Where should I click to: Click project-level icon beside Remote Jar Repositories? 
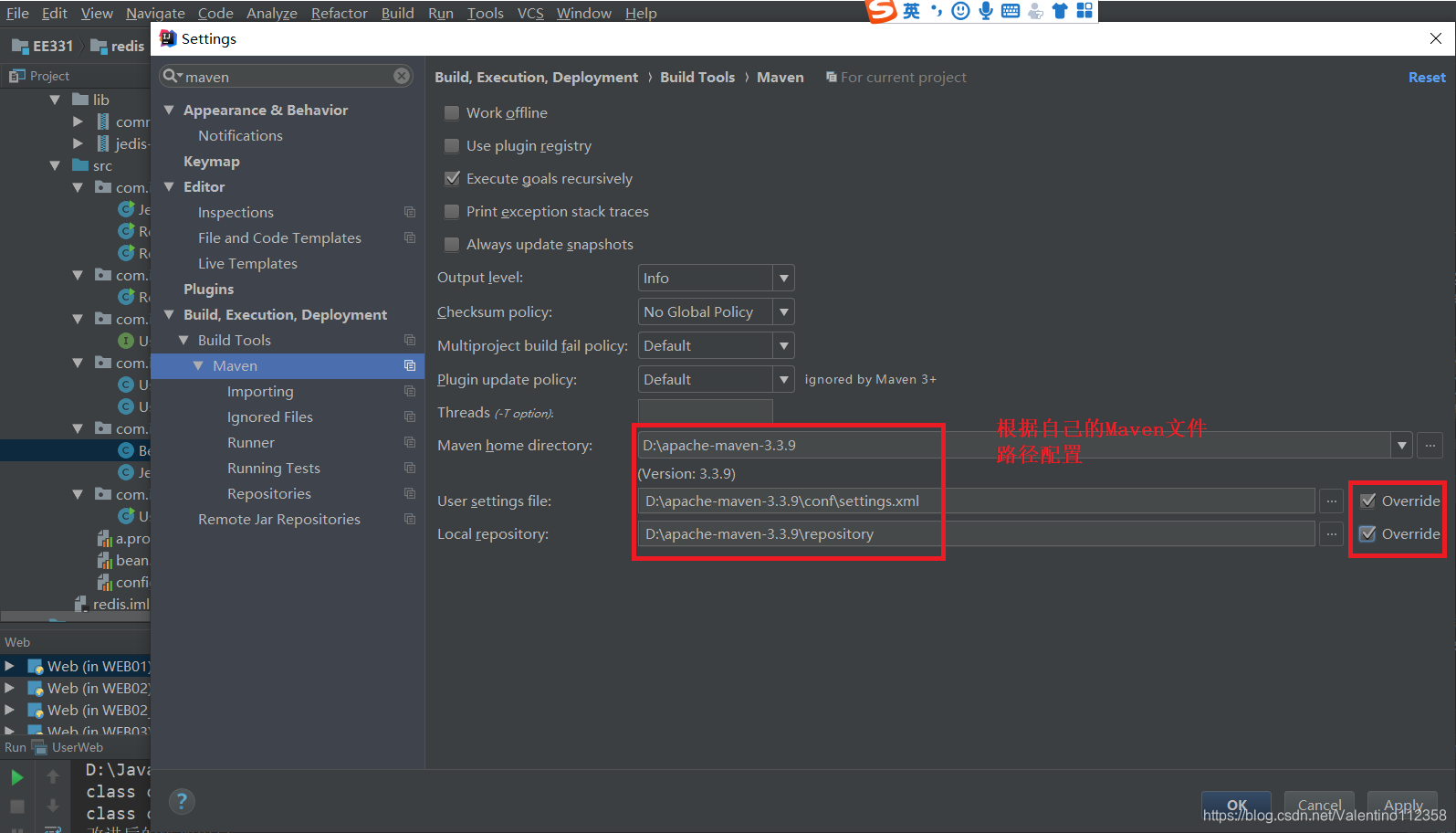tap(410, 519)
